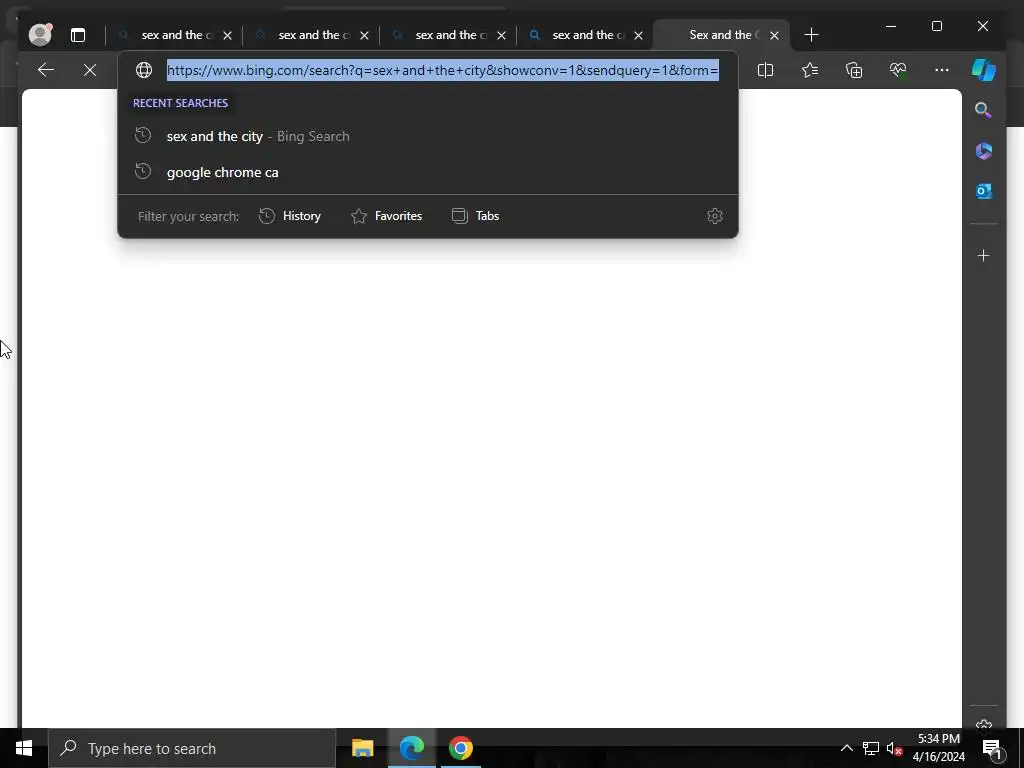Open Google Chrome from taskbar

460,748
